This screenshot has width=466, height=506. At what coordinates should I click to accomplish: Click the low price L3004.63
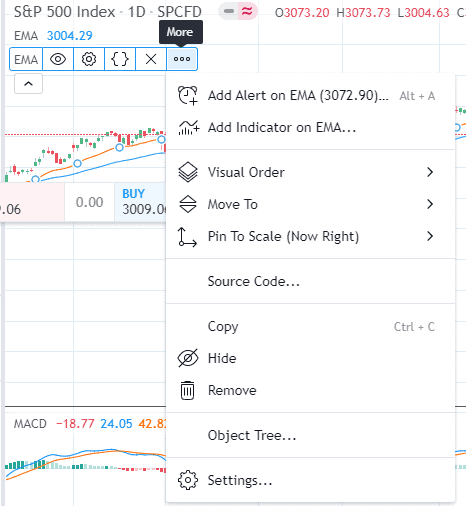(423, 13)
